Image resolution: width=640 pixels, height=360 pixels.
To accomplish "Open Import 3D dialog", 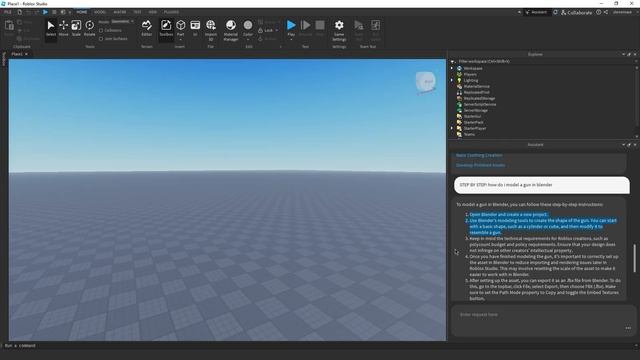I will click(x=211, y=30).
